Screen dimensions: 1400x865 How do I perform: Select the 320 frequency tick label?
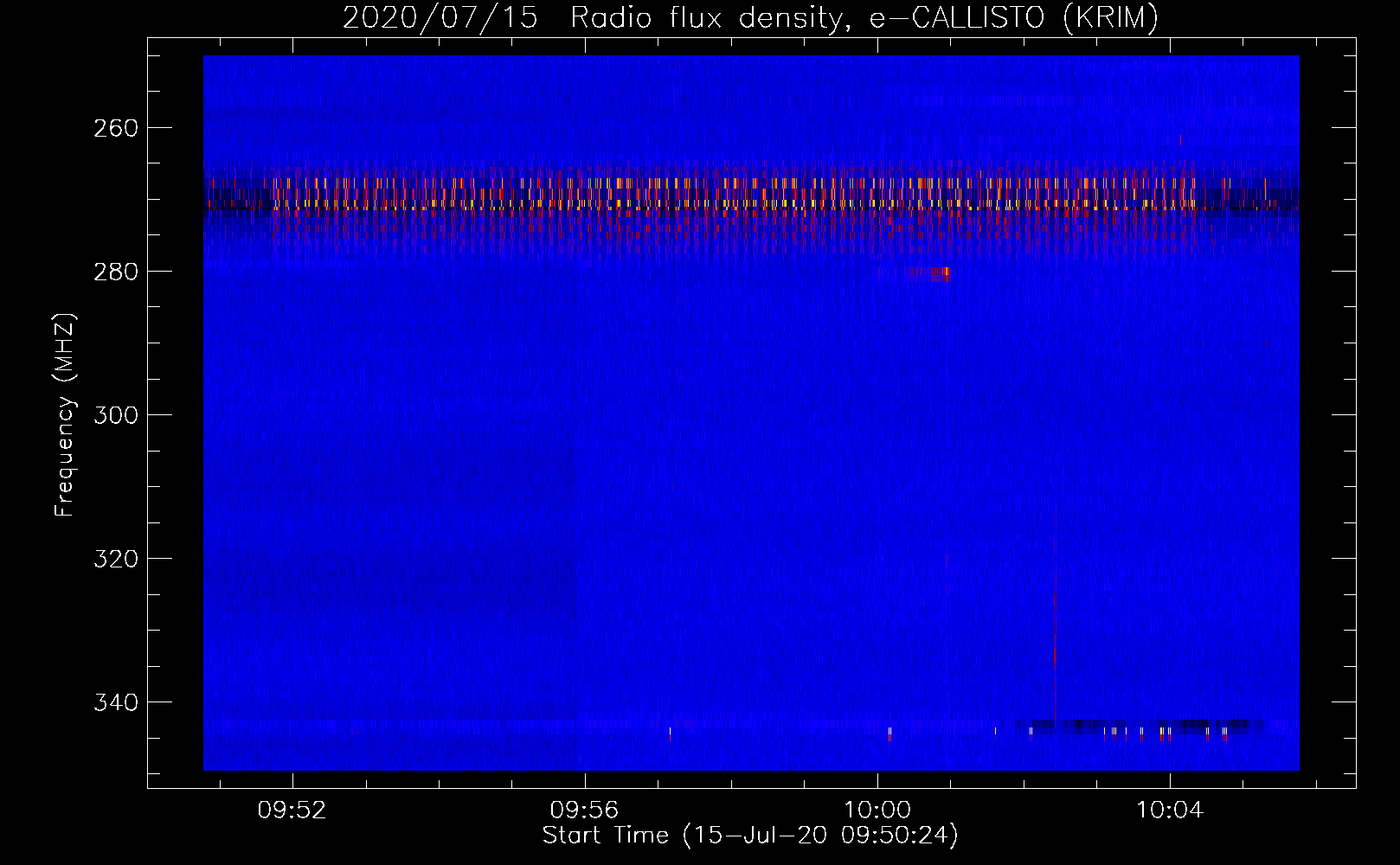(116, 559)
